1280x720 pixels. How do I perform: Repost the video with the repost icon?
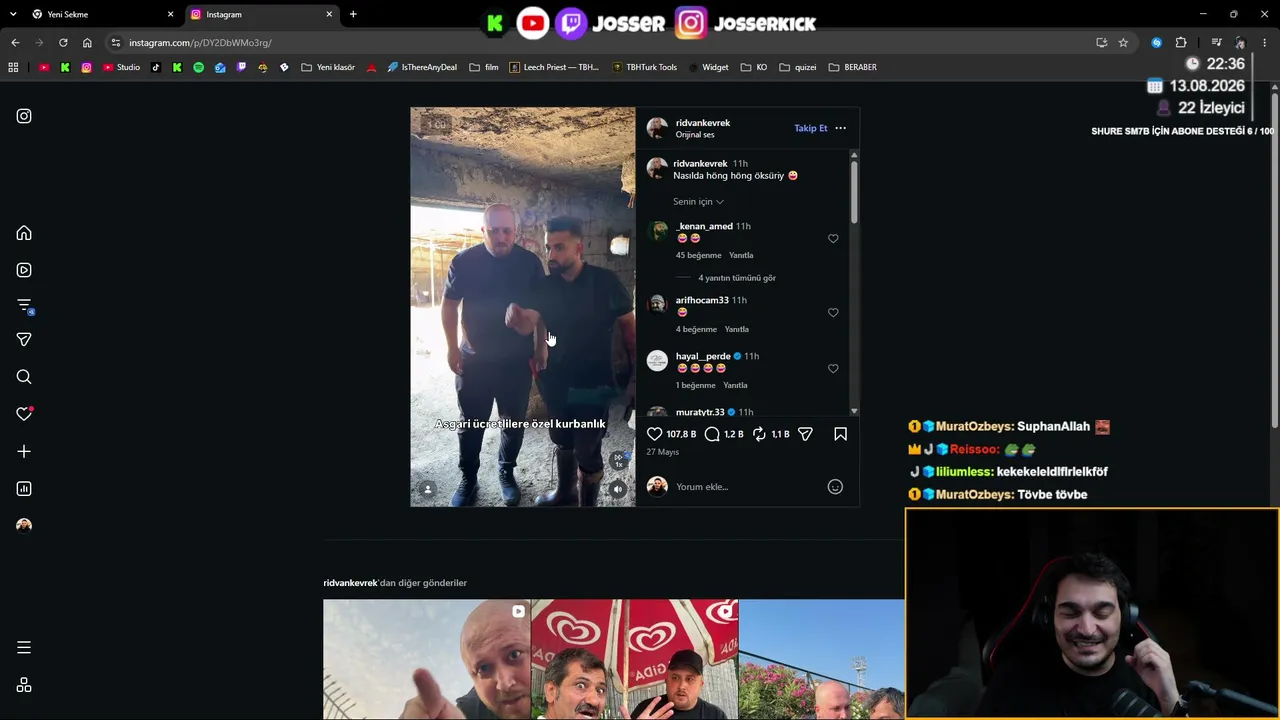coord(759,434)
